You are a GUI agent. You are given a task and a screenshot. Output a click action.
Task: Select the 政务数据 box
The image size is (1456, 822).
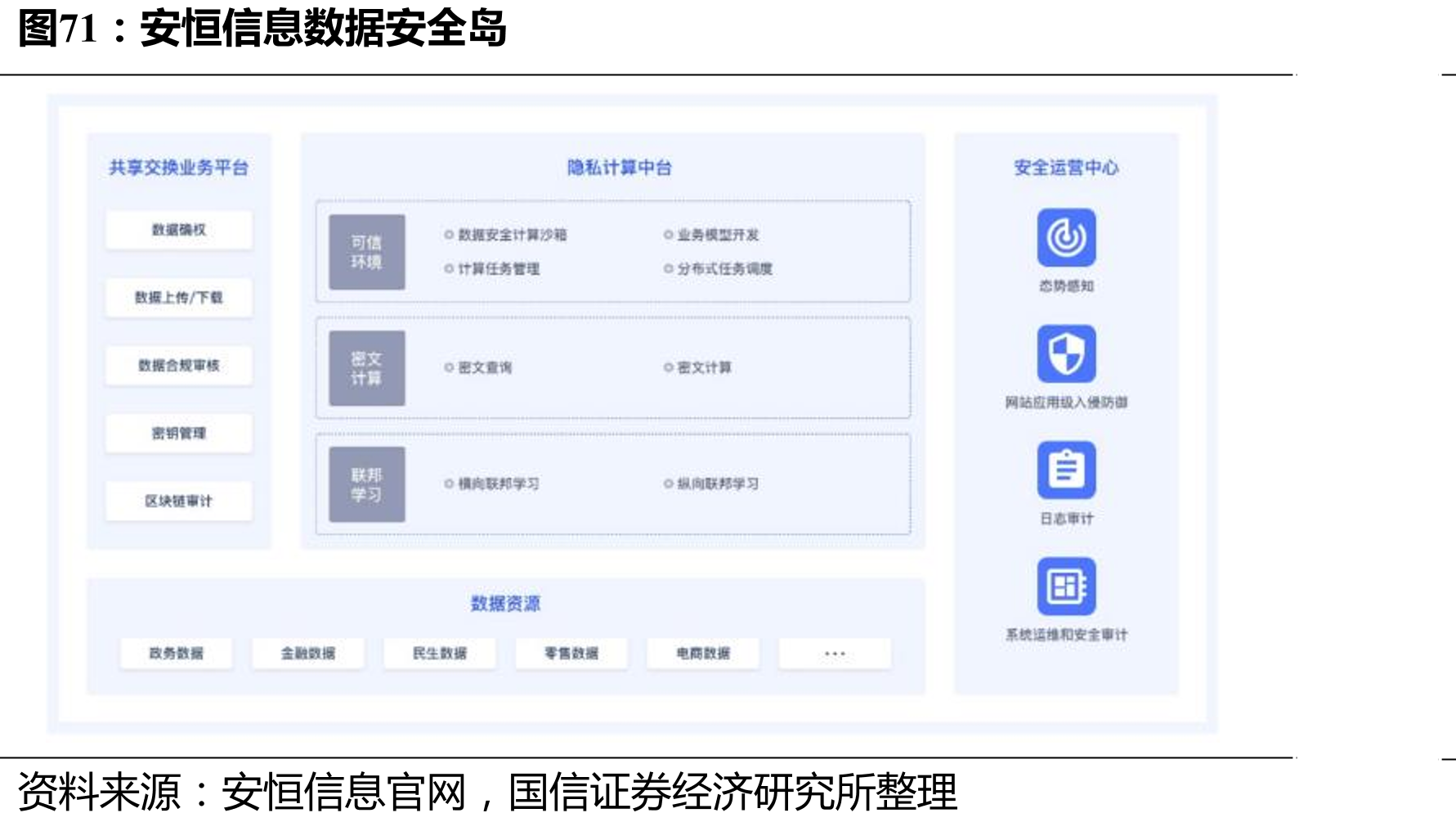177,654
